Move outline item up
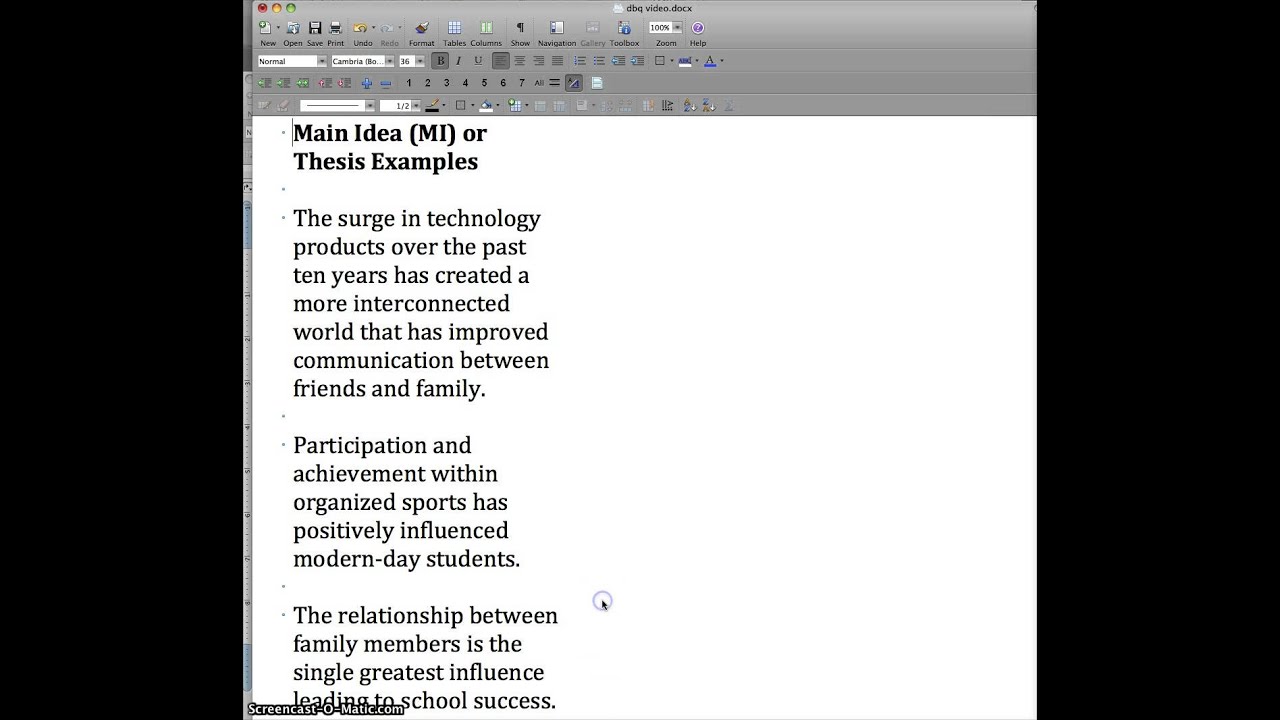Screen dimensions: 1280x720 (325, 83)
